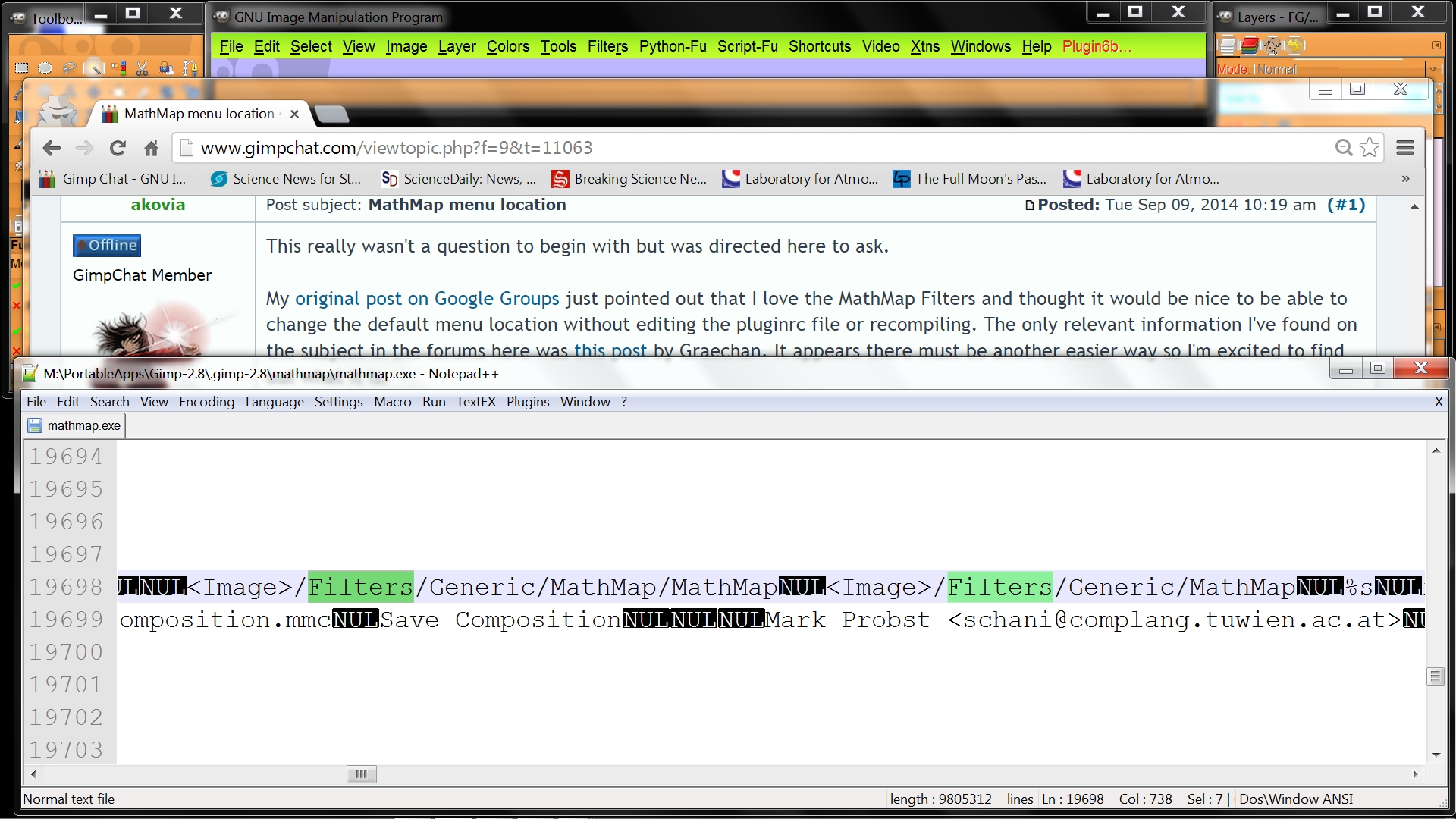Screen dimensions: 1456x819
Task: Open the GIMP Xtns menu
Action: pyautogui.click(x=925, y=46)
